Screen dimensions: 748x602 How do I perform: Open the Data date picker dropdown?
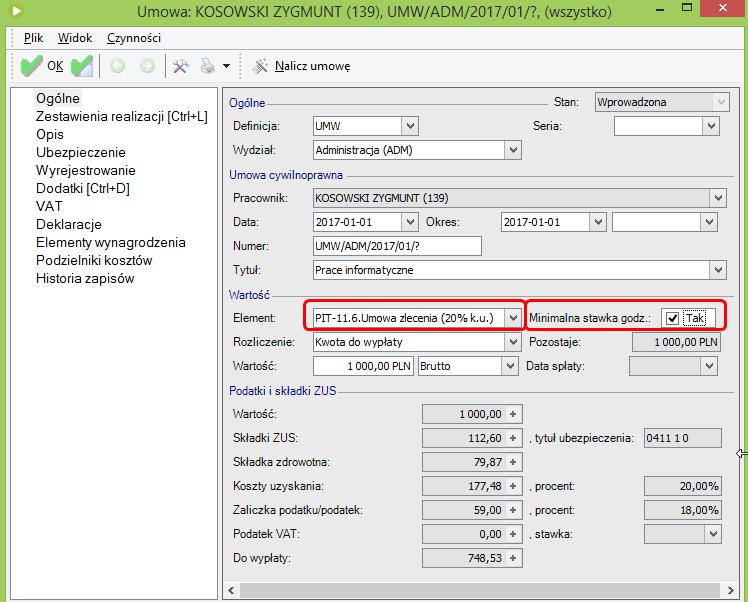pos(410,222)
